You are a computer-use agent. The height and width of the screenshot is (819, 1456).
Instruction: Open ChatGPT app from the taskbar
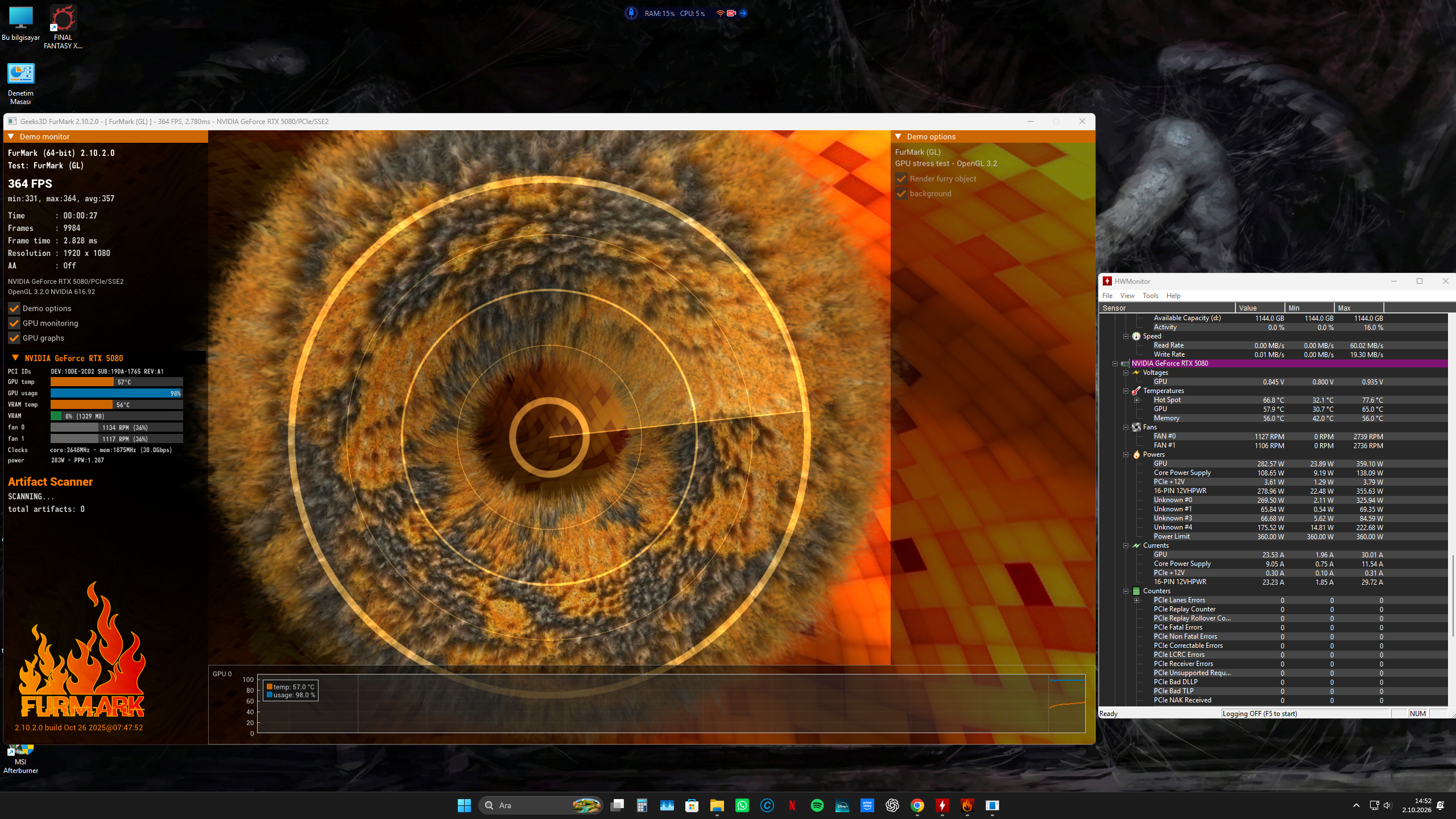point(892,805)
